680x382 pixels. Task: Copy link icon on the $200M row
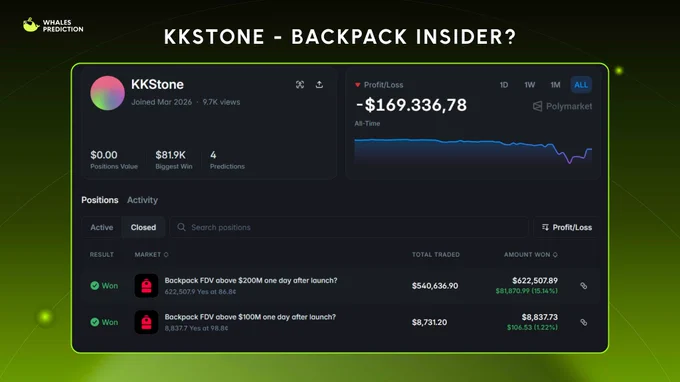pos(584,286)
